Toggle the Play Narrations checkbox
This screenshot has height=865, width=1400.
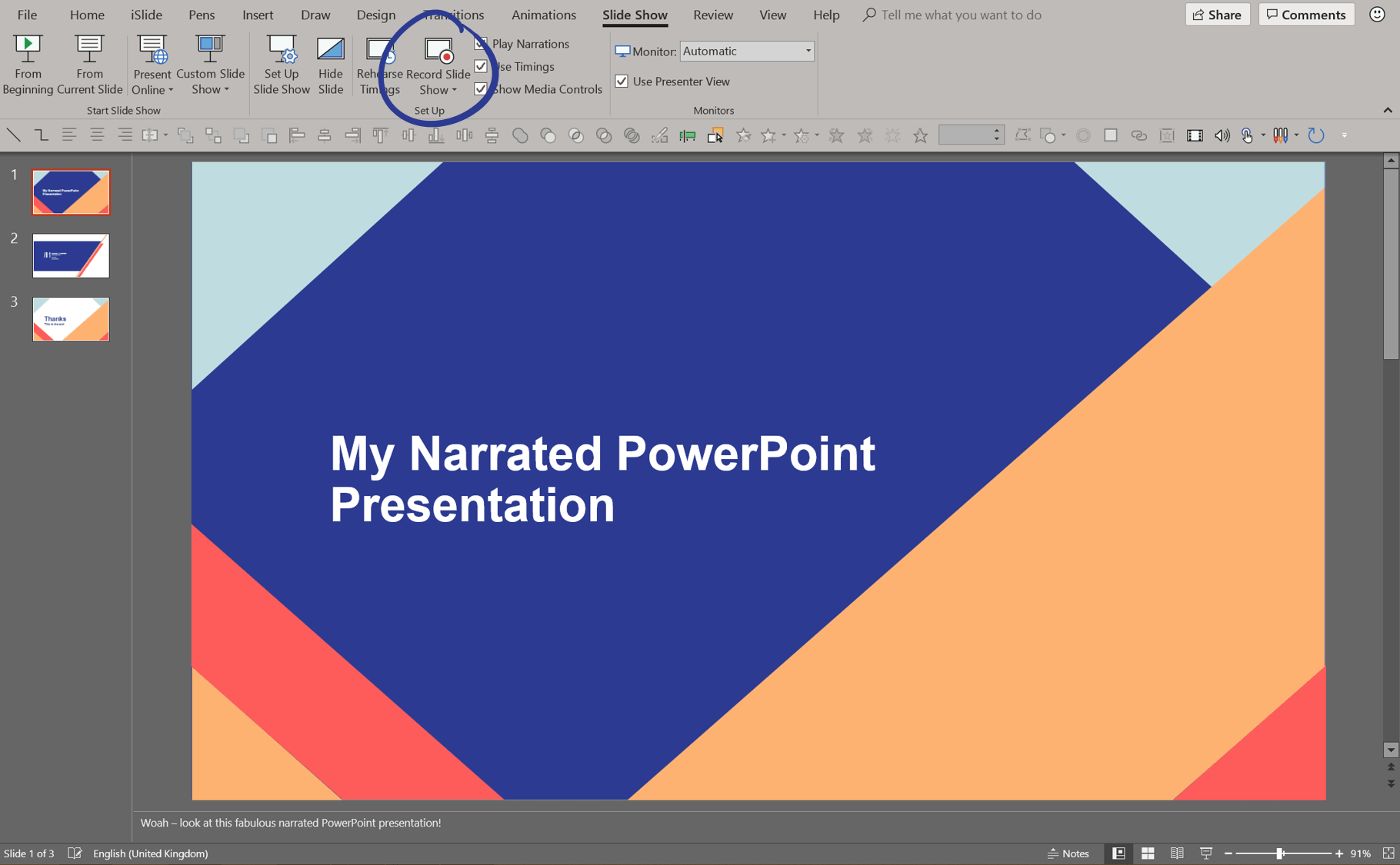pyautogui.click(x=482, y=44)
